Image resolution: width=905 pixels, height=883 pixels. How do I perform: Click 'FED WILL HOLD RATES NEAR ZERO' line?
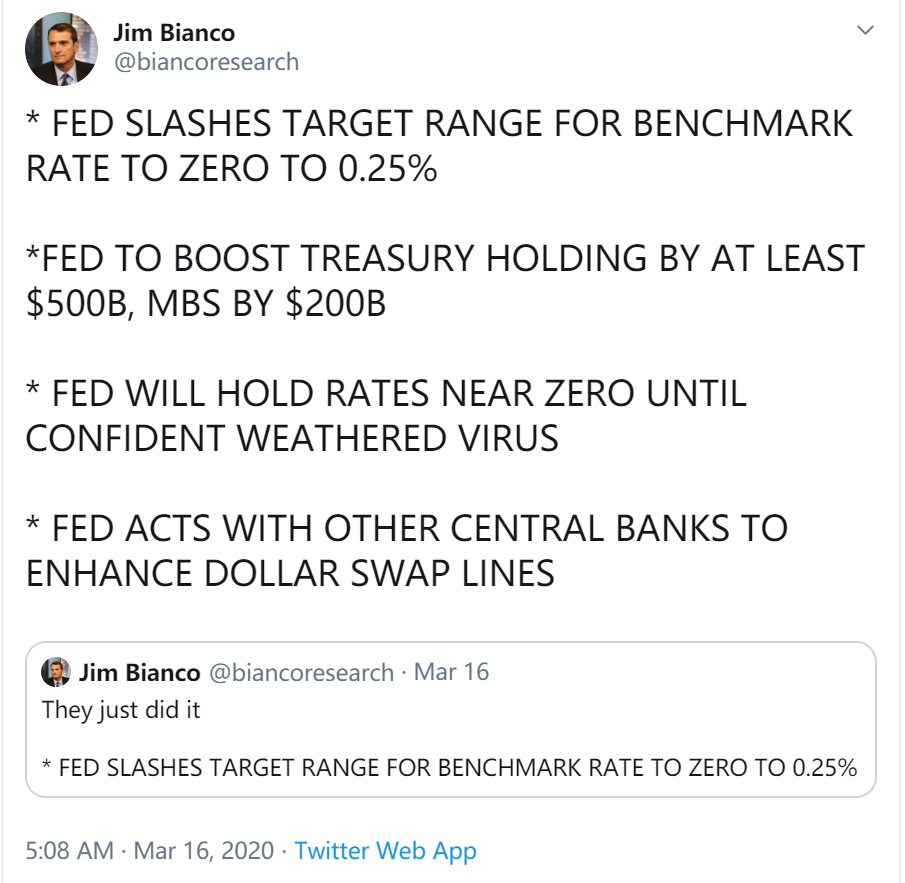point(387,394)
